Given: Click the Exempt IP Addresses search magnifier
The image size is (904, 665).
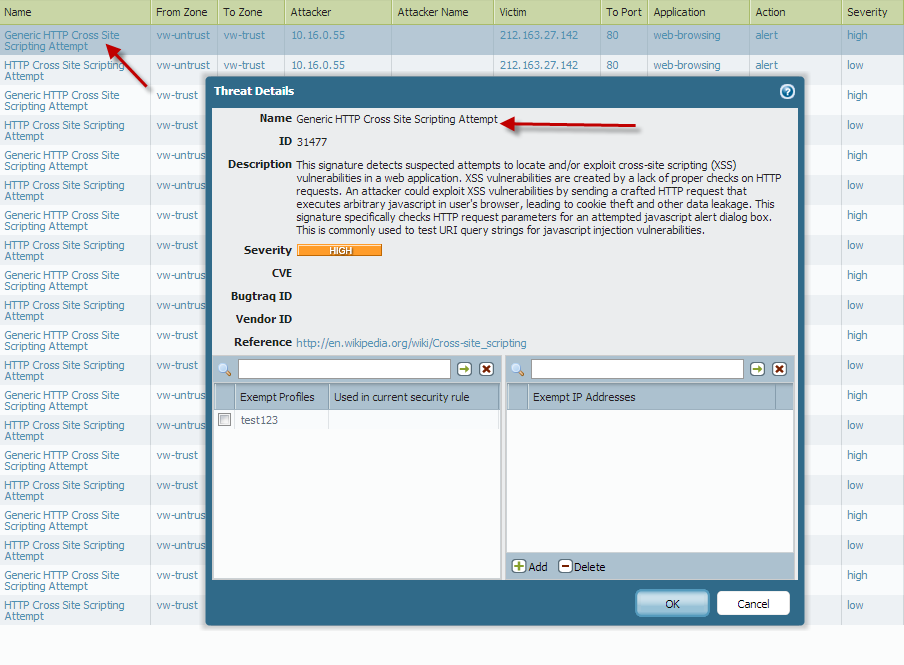Looking at the screenshot, I should [518, 370].
